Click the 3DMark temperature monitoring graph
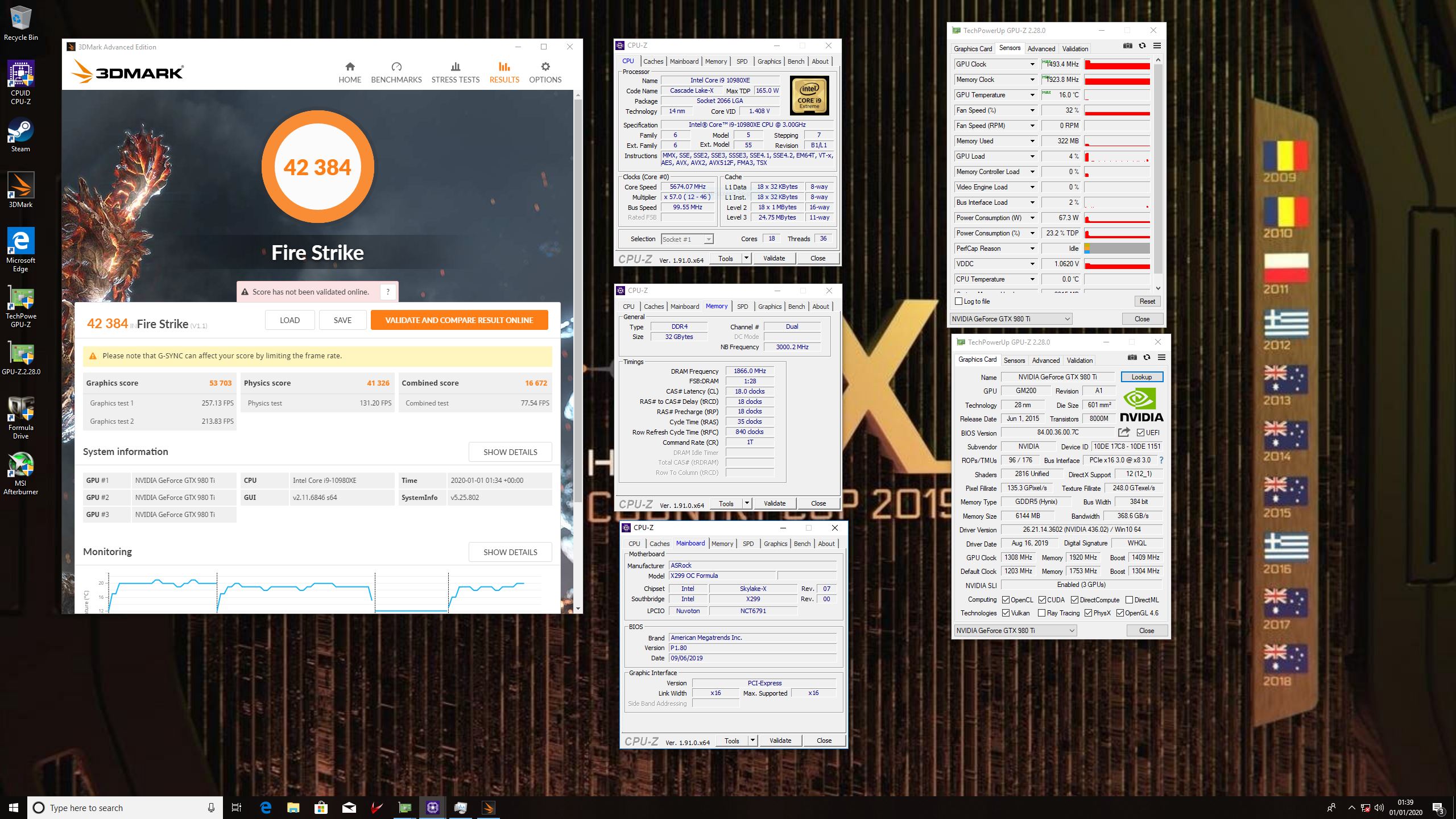This screenshot has height=819, width=1456. pos(317,591)
